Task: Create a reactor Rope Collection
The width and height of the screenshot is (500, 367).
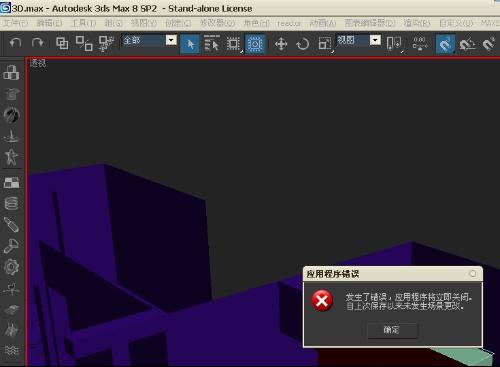Action: (x=11, y=136)
